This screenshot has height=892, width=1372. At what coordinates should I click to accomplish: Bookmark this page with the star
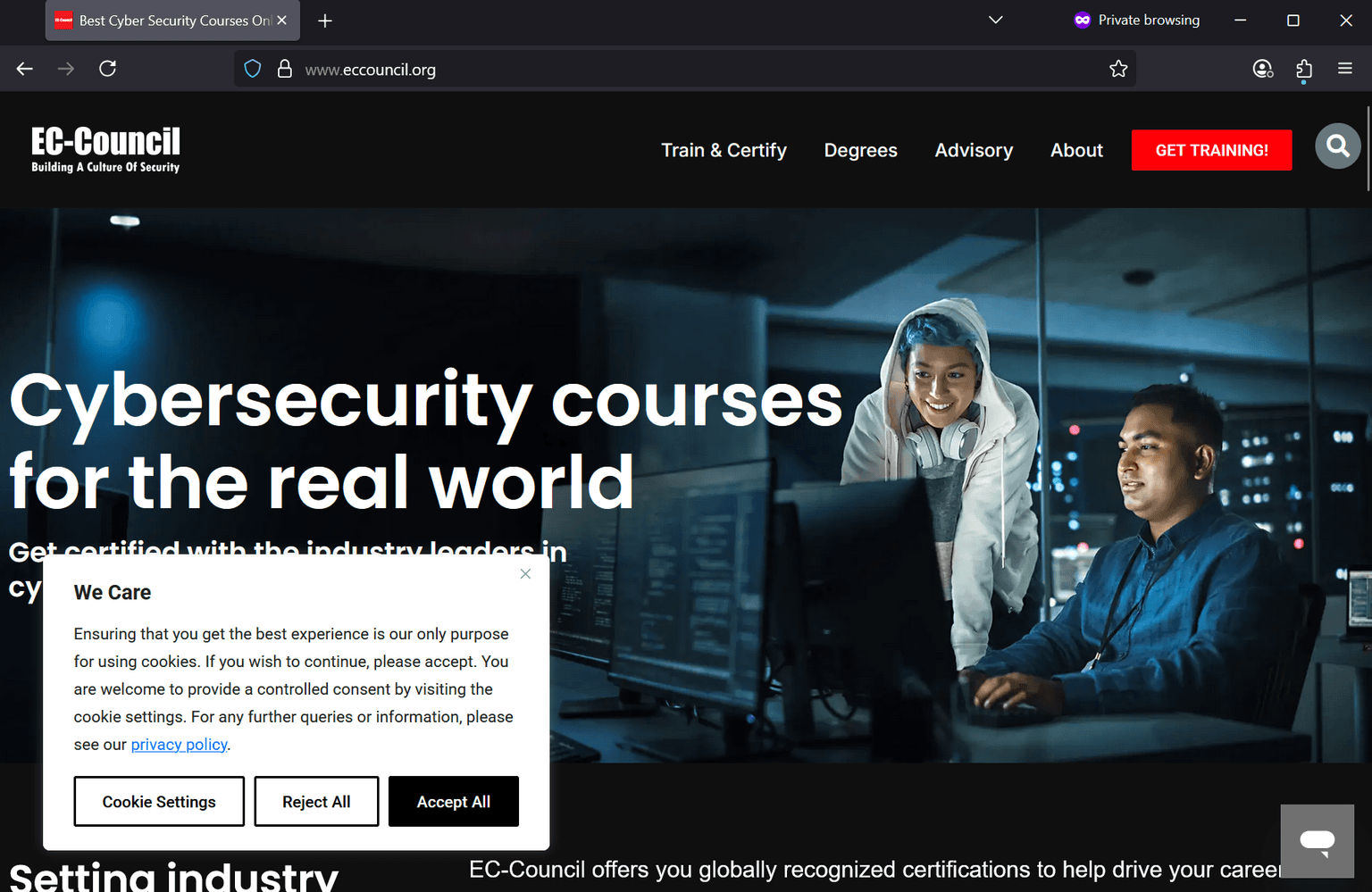click(1118, 68)
